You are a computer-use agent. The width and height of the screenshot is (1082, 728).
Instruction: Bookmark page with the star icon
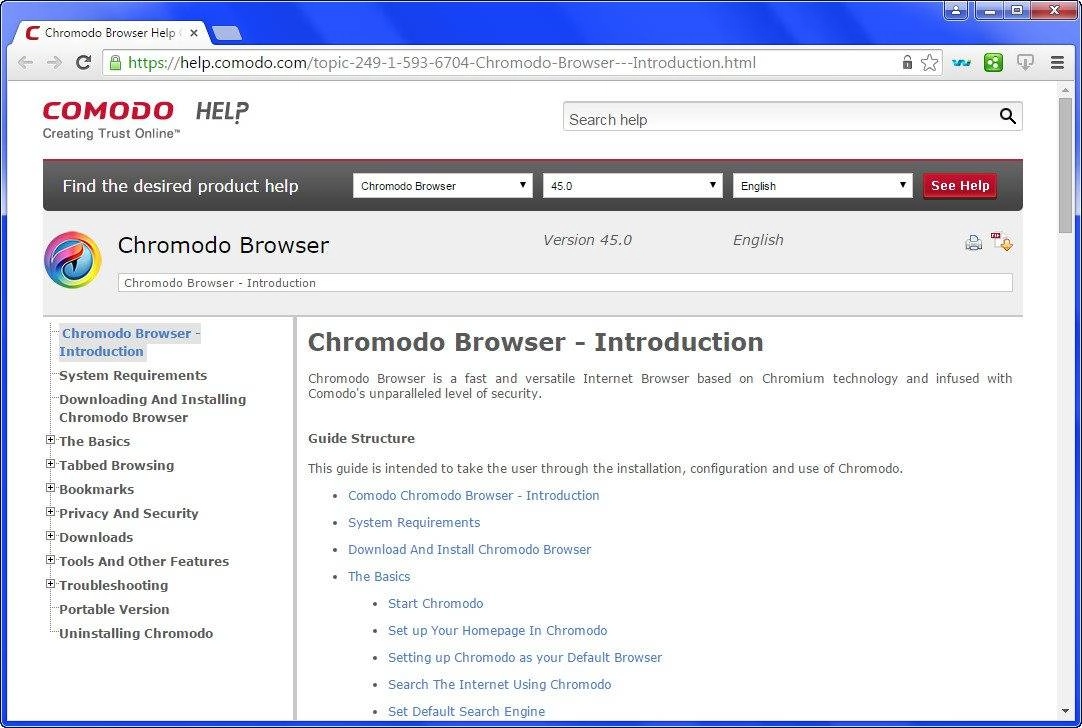coord(929,63)
